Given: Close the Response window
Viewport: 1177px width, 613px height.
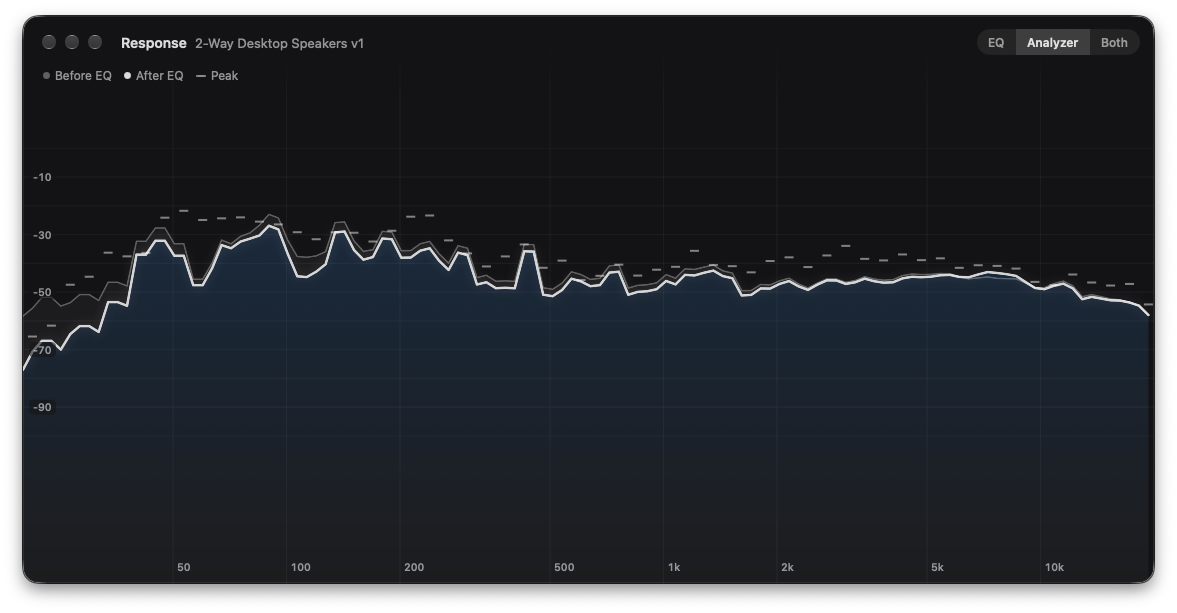Looking at the screenshot, I should (49, 42).
